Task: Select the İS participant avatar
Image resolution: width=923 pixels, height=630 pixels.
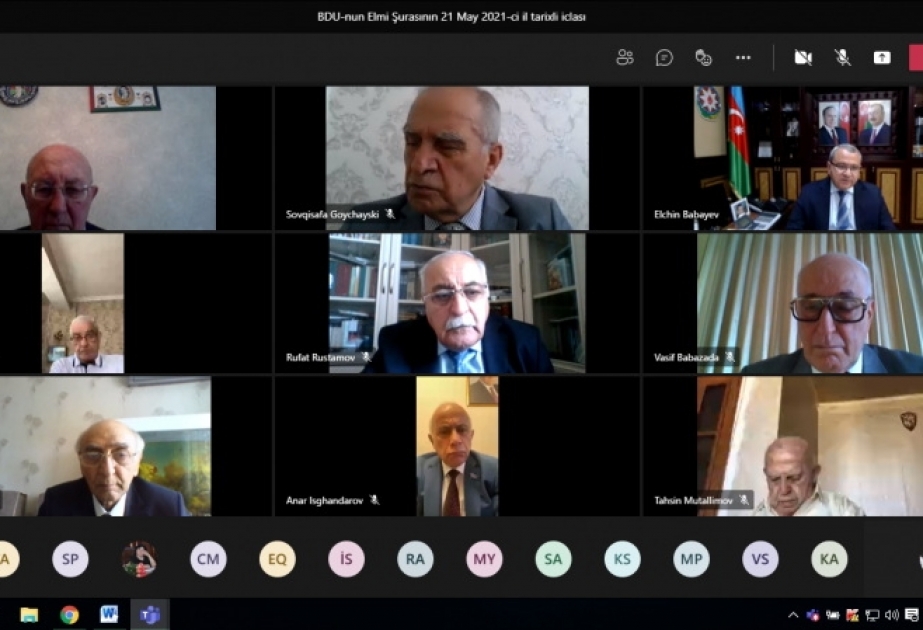Action: coord(346,559)
